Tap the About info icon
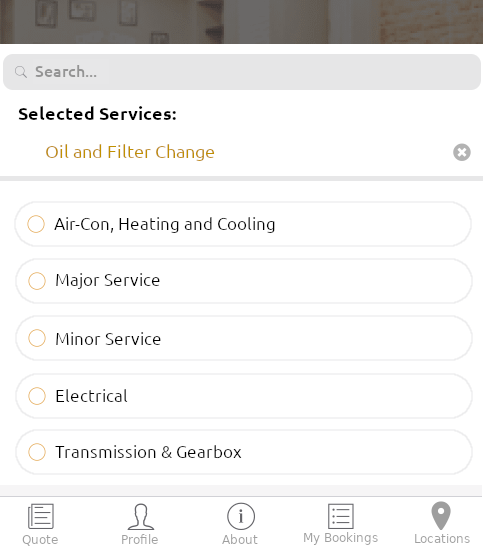483x556 pixels. tap(241, 516)
